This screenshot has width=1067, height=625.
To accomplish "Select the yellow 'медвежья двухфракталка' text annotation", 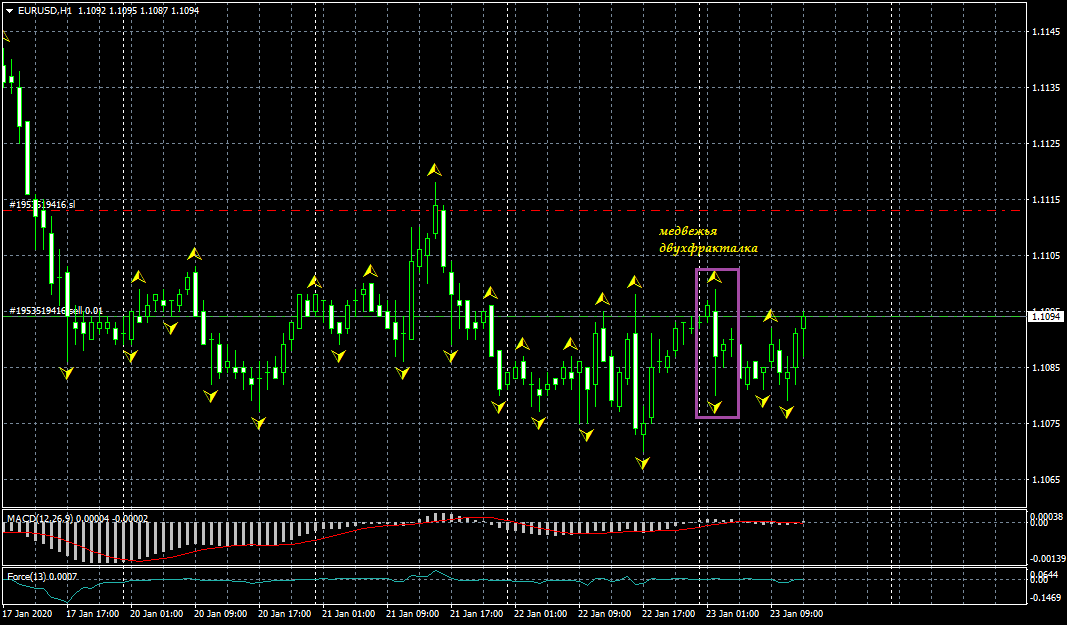I will 708,239.
